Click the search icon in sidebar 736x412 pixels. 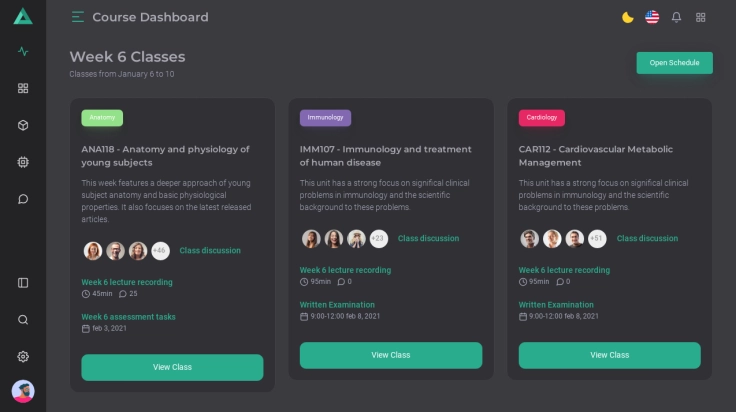(x=23, y=320)
